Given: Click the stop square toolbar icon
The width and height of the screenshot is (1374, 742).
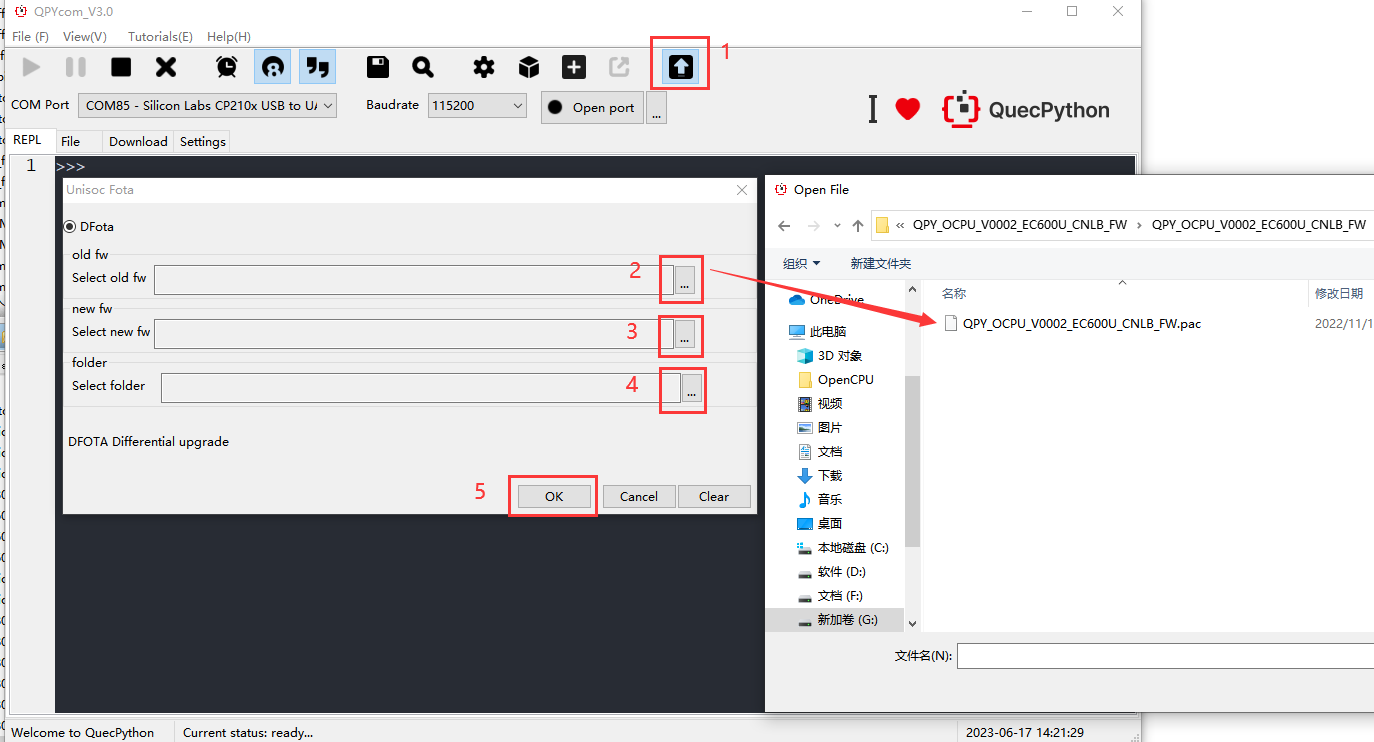Looking at the screenshot, I should click(x=121, y=67).
